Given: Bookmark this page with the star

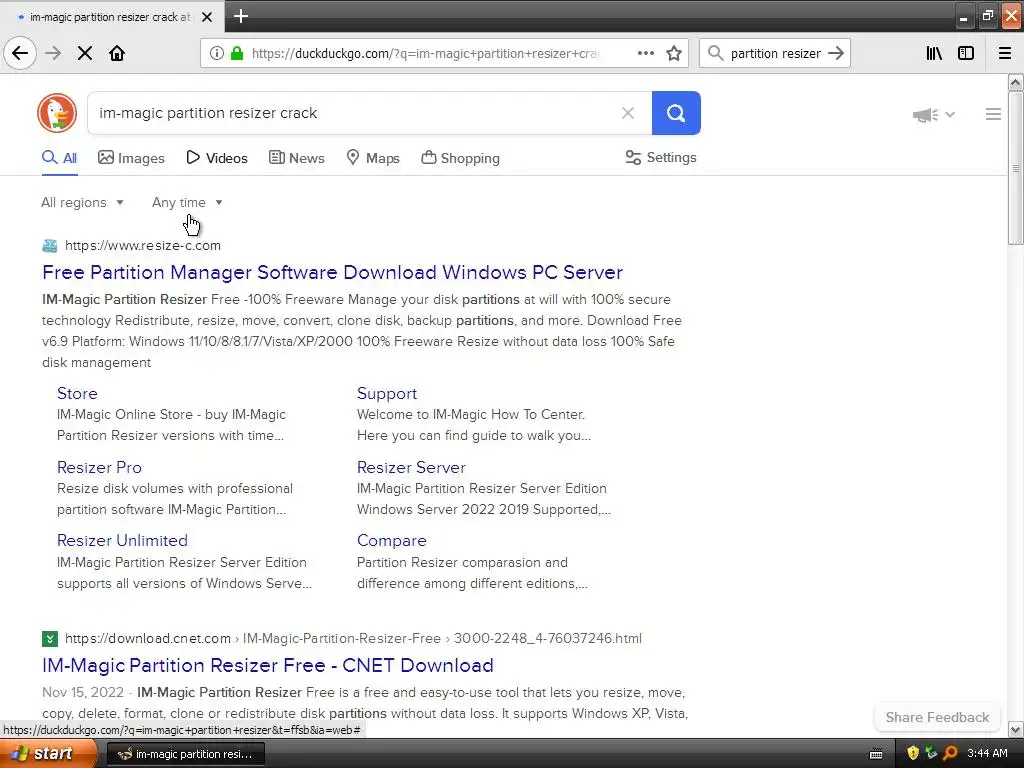Looking at the screenshot, I should pos(674,53).
